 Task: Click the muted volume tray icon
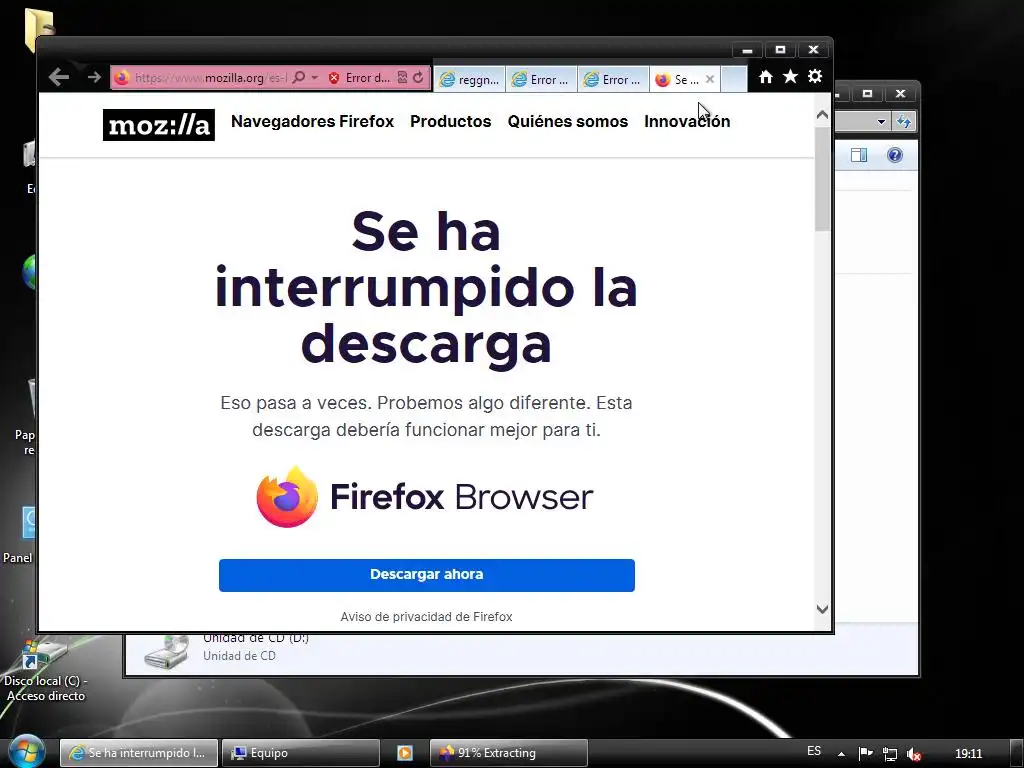point(914,754)
